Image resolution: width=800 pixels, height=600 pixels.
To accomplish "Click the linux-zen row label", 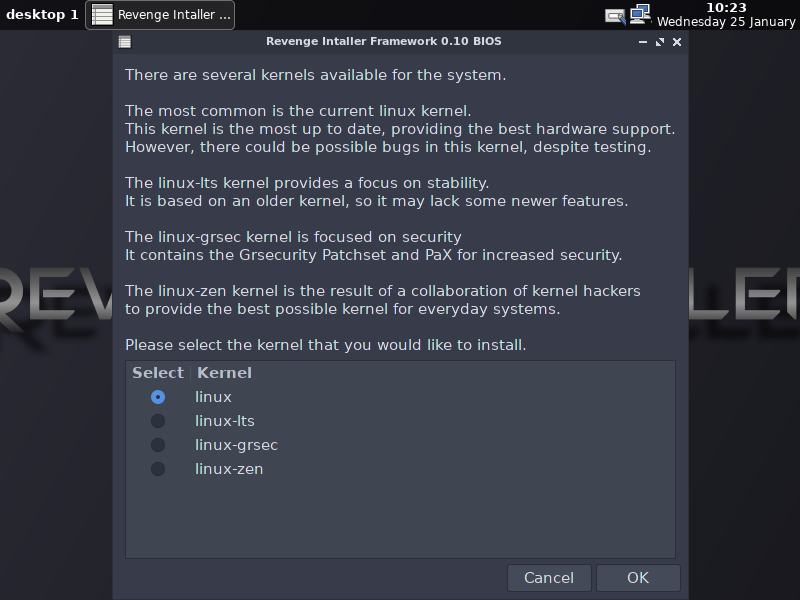I will point(229,469).
